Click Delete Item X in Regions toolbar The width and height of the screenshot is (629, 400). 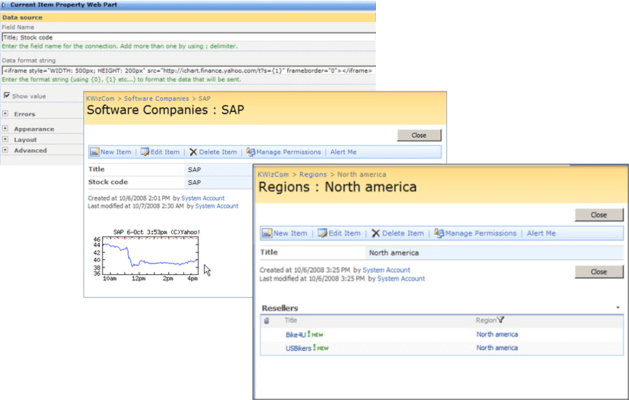tap(376, 233)
